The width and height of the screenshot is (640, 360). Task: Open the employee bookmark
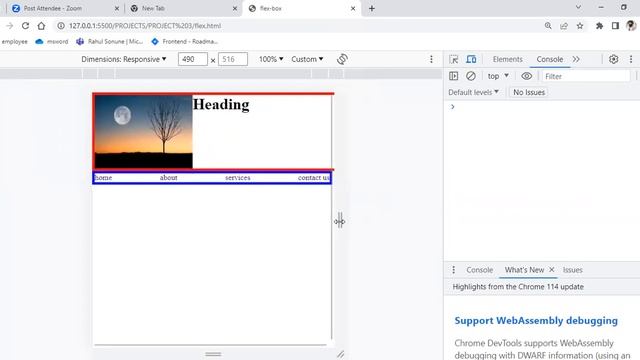15,41
